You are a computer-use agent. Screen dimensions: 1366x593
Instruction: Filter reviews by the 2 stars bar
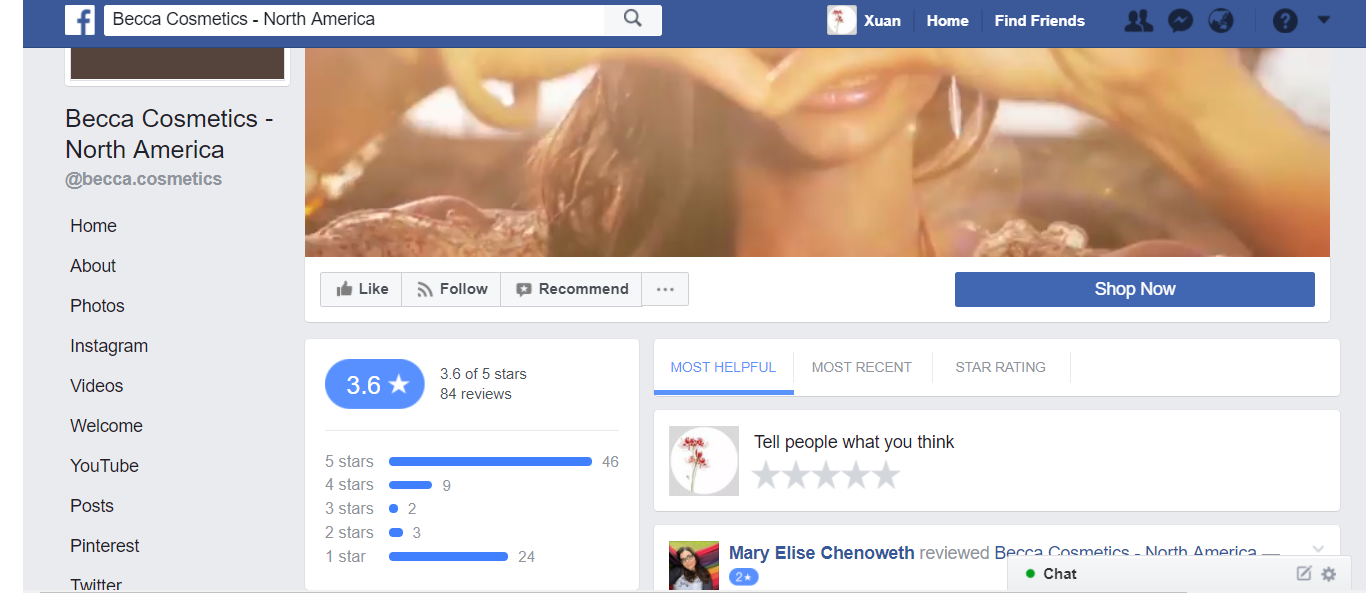[x=396, y=533]
